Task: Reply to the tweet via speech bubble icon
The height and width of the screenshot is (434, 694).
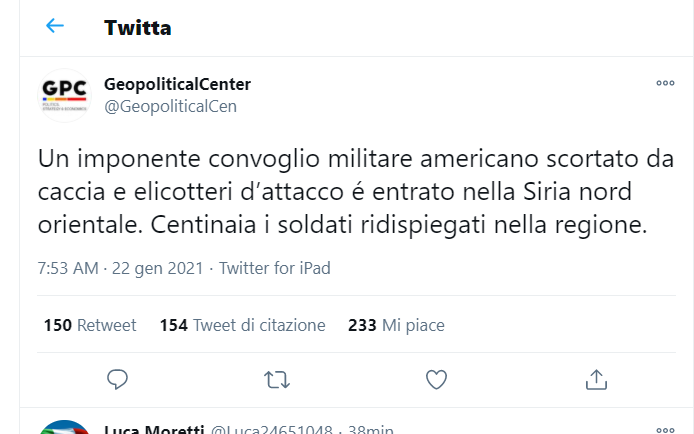Action: click(117, 379)
